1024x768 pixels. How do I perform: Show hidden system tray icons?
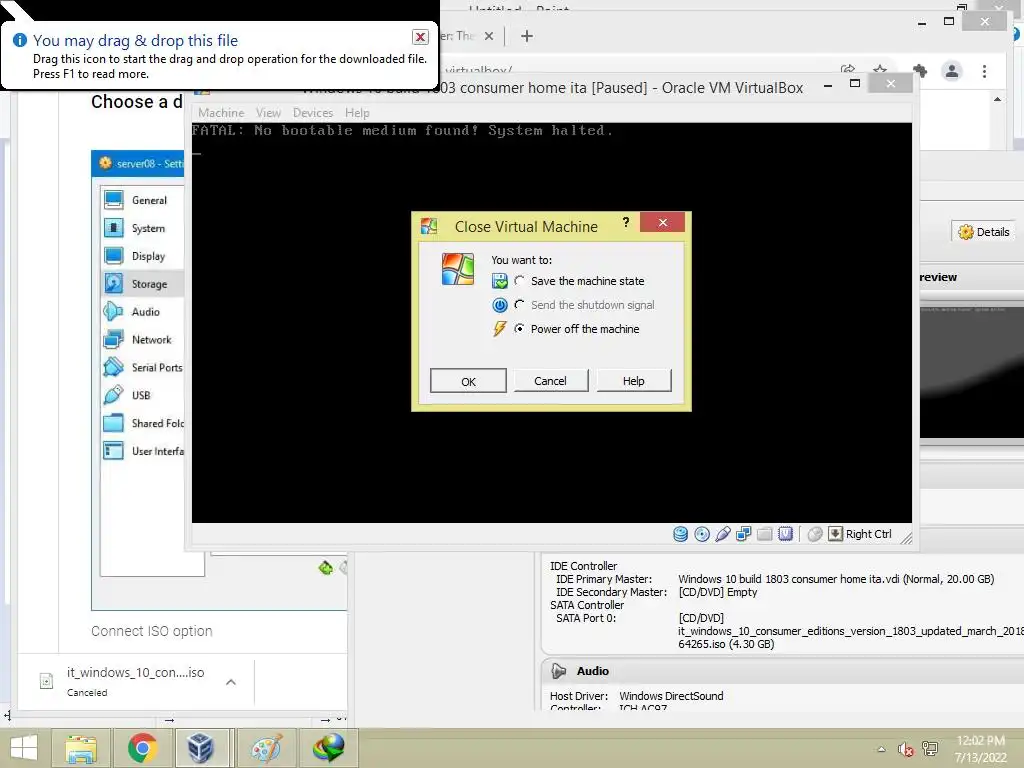tap(881, 749)
